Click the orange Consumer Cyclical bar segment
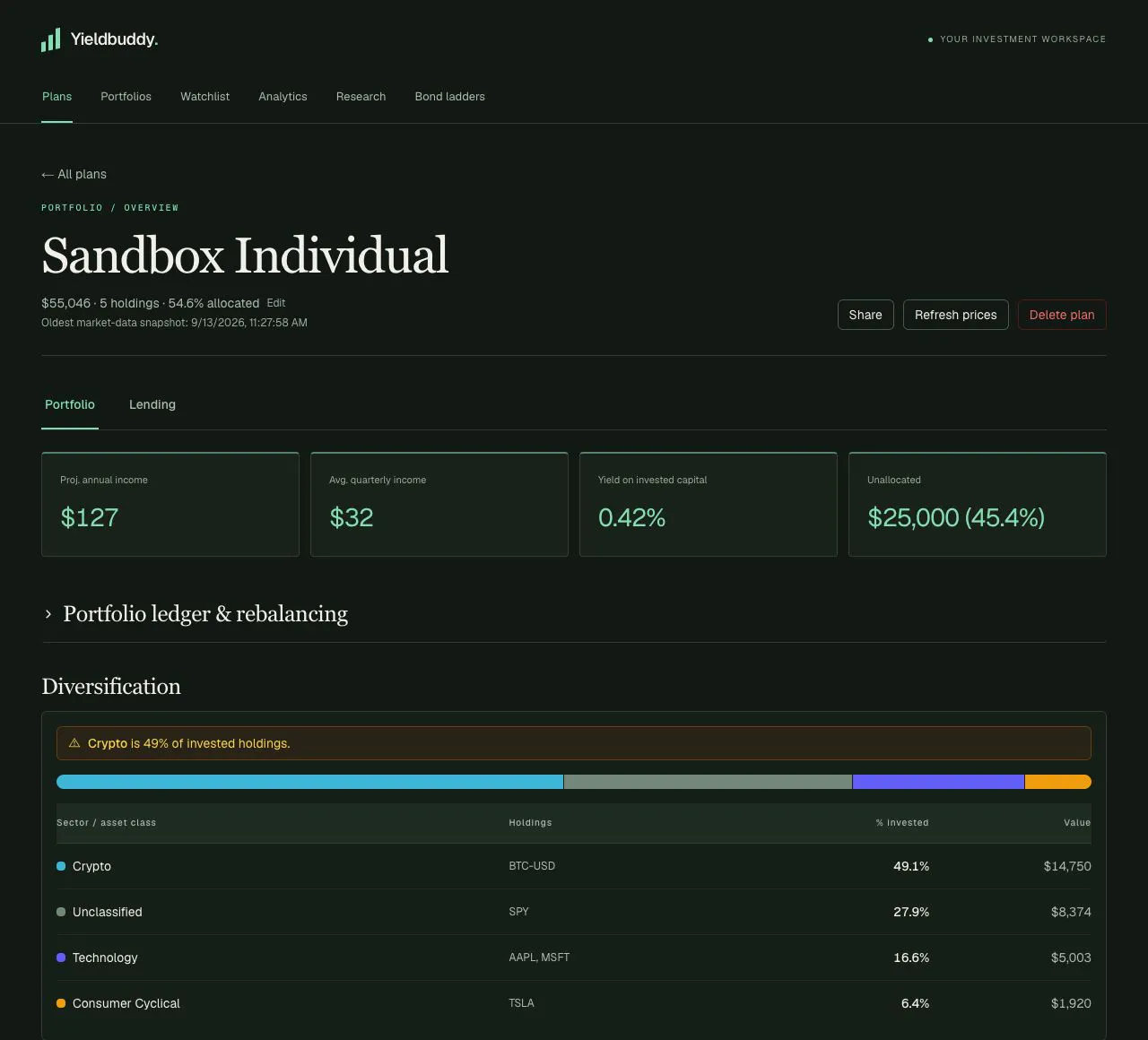The width and height of the screenshot is (1148, 1040). click(1058, 782)
